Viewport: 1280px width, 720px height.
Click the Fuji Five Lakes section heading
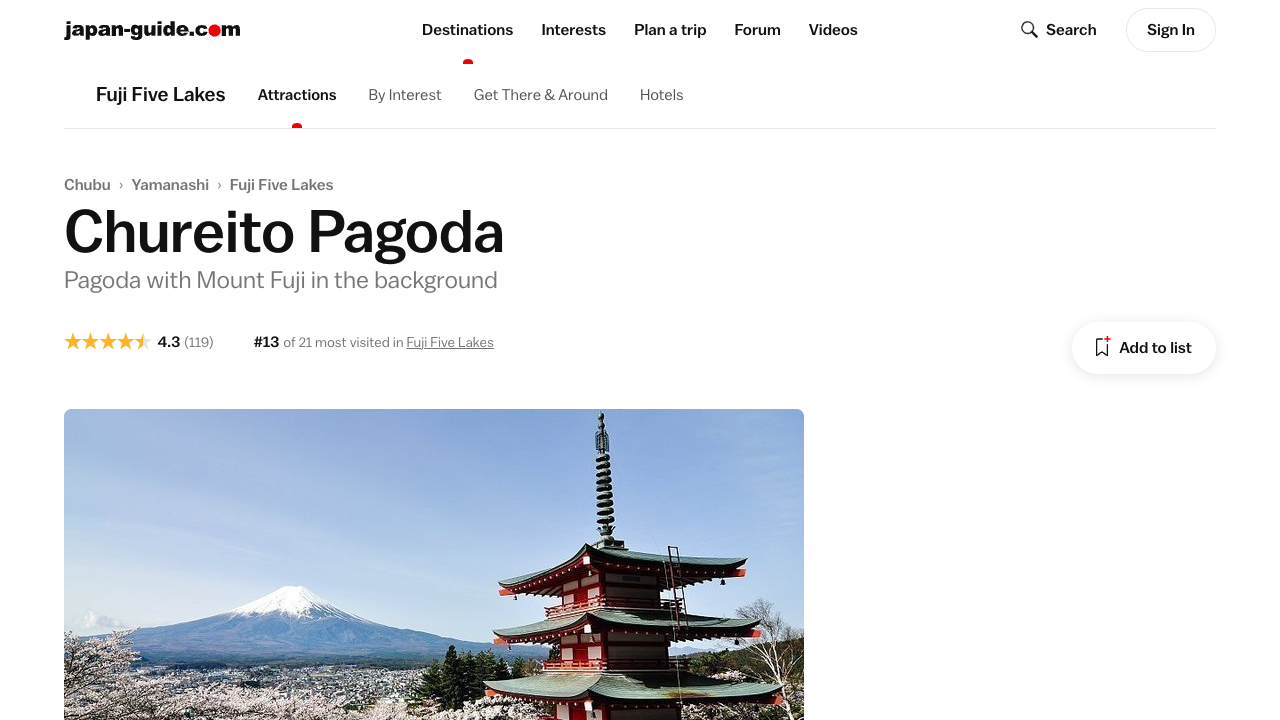(x=161, y=95)
